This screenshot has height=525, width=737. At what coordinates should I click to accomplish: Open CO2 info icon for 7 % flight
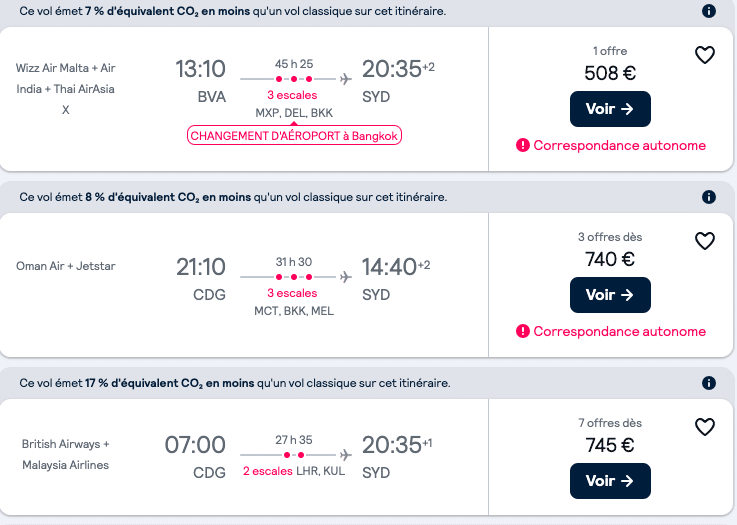709,11
